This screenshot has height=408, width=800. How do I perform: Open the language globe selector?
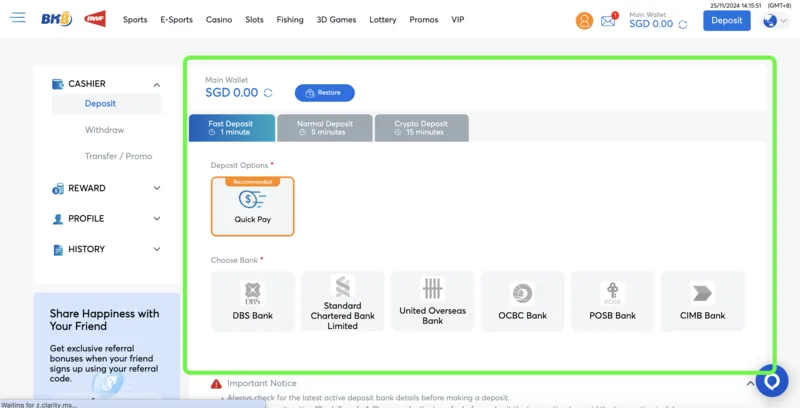pyautogui.click(x=771, y=20)
